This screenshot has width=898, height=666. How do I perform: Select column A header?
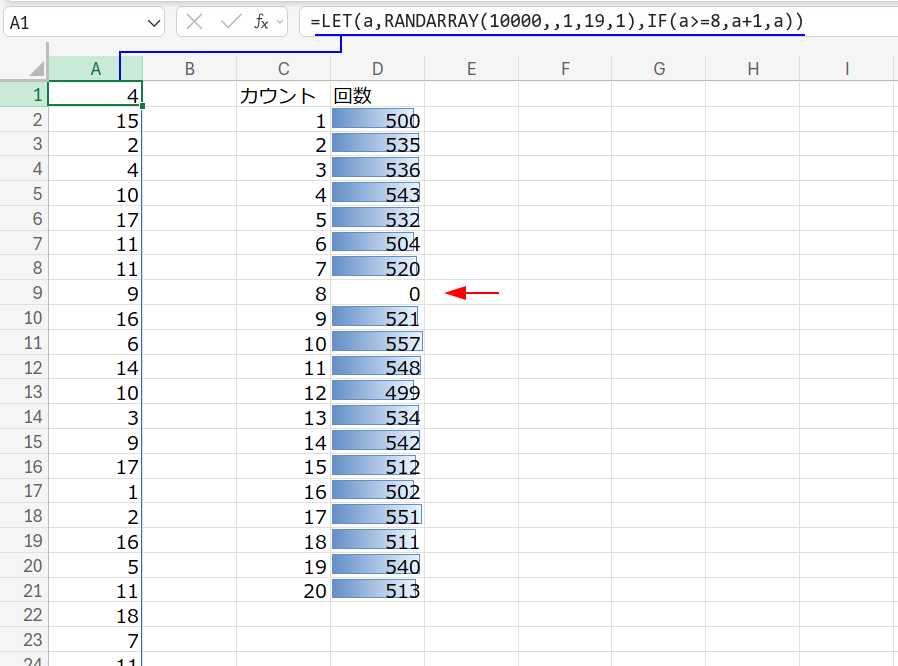95,68
